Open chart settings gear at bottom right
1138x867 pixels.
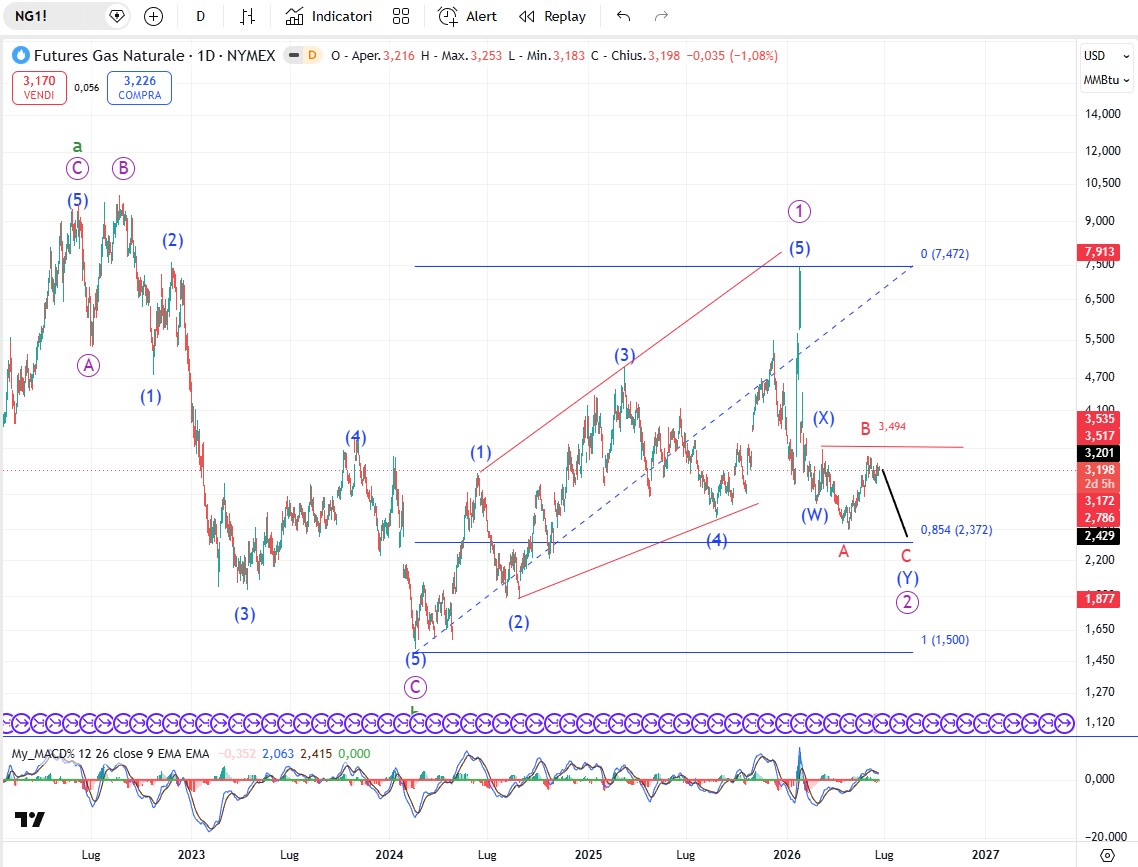[x=1107, y=855]
